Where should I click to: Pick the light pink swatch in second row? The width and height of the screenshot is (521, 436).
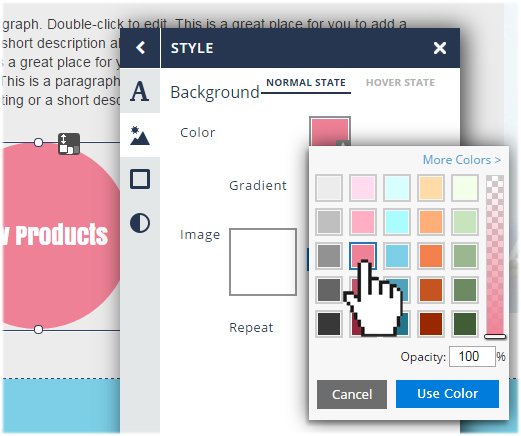[x=363, y=222]
